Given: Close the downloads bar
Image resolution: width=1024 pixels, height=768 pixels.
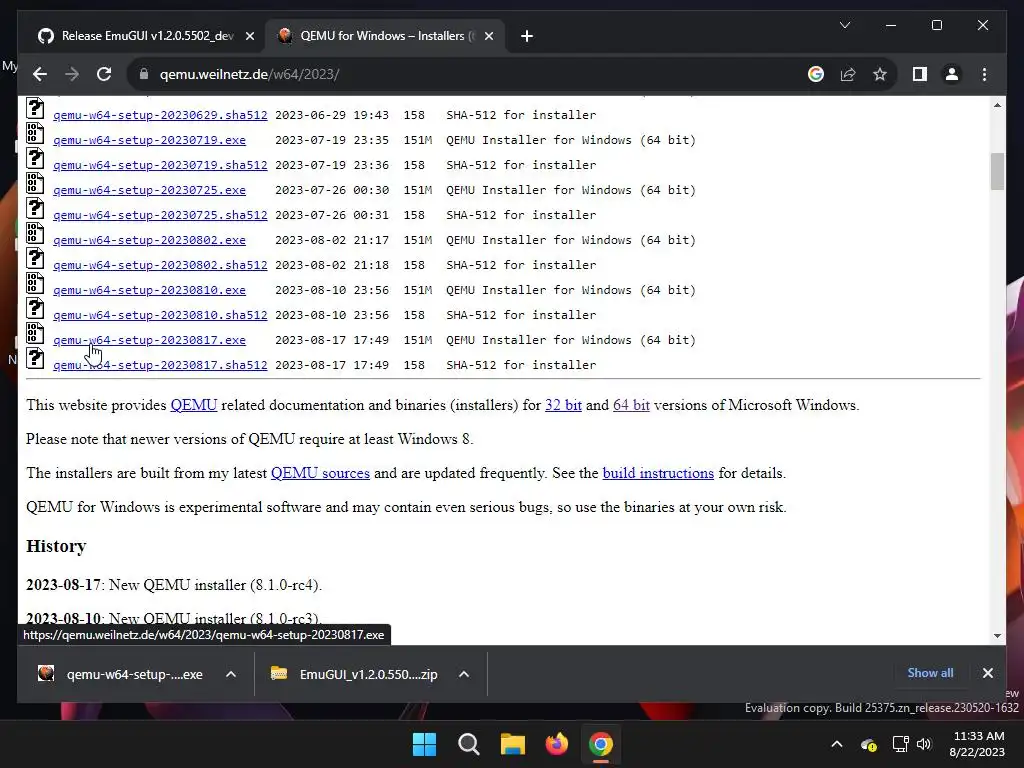Looking at the screenshot, I should pos(987,673).
